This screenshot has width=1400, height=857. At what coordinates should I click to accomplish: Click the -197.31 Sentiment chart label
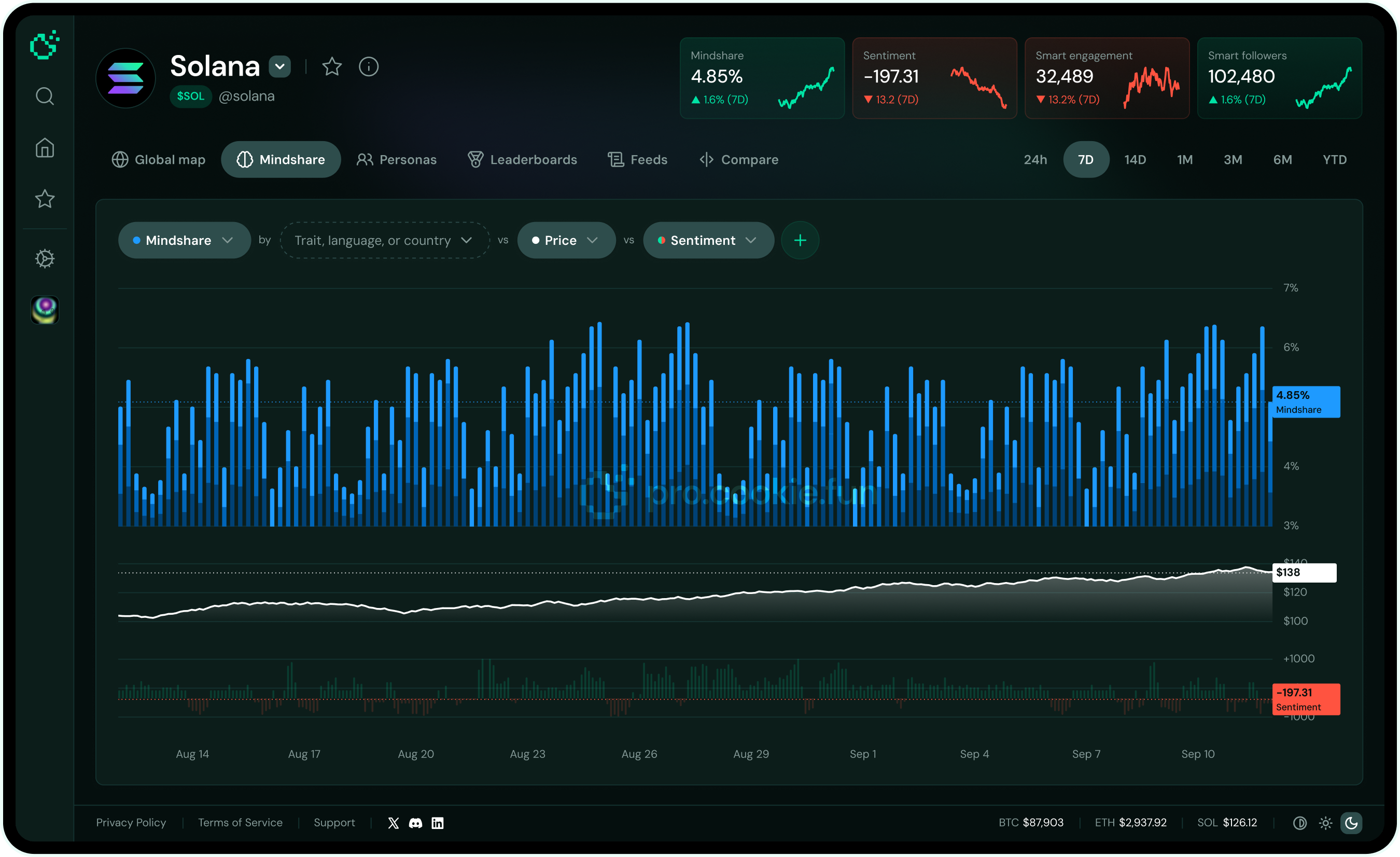[1306, 699]
